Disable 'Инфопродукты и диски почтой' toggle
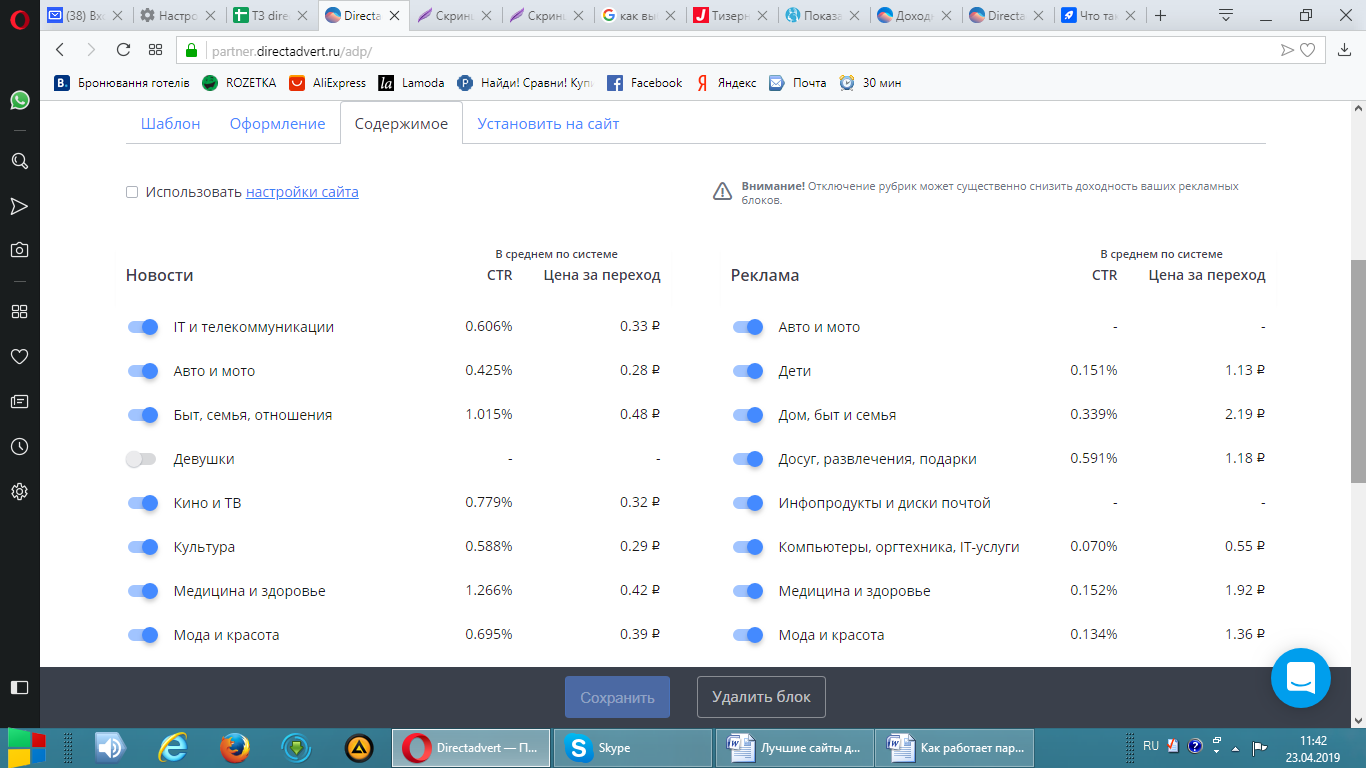Viewport: 1366px width, 768px height. (748, 503)
